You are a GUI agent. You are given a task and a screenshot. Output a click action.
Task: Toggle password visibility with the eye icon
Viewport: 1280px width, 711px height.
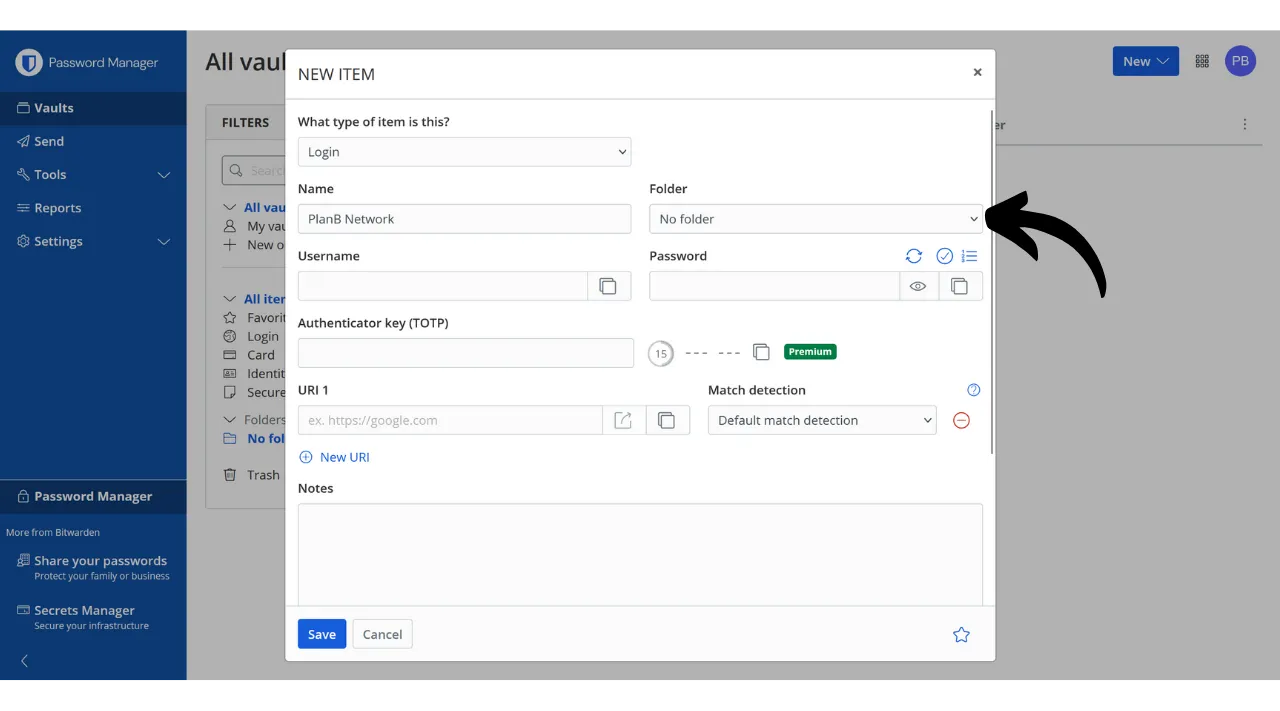pyautogui.click(x=918, y=286)
